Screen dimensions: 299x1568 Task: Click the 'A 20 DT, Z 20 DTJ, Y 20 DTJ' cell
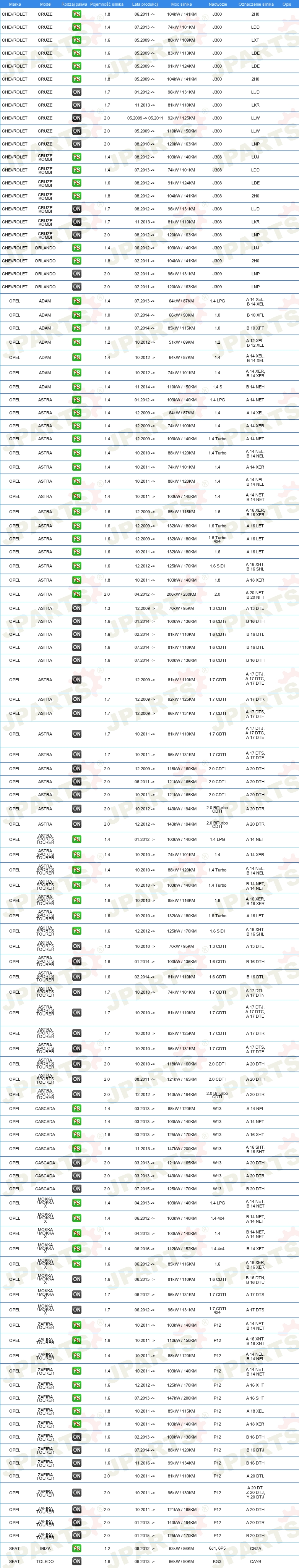click(255, 1492)
